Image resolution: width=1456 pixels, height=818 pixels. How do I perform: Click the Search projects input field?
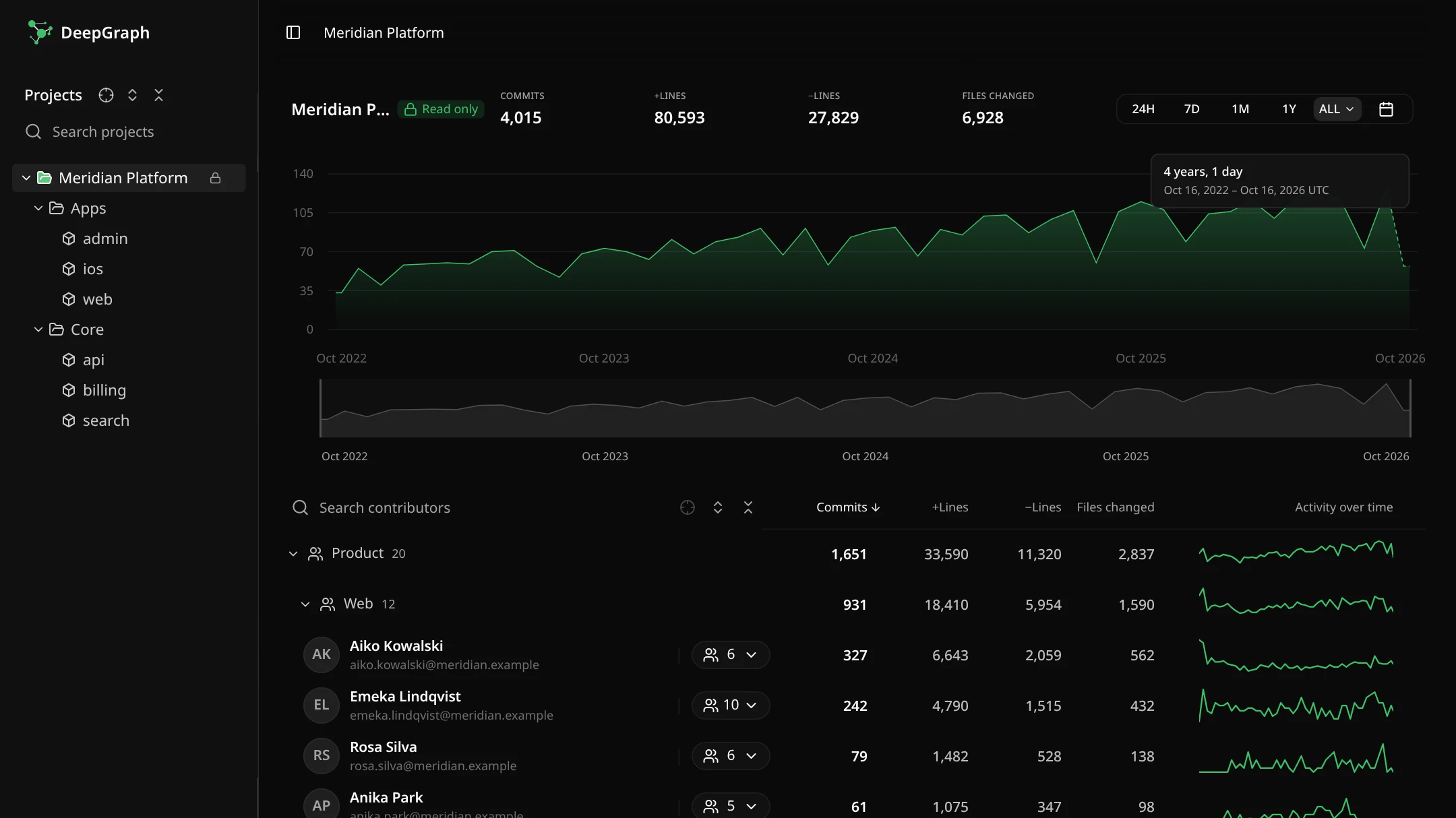pyautogui.click(x=135, y=131)
